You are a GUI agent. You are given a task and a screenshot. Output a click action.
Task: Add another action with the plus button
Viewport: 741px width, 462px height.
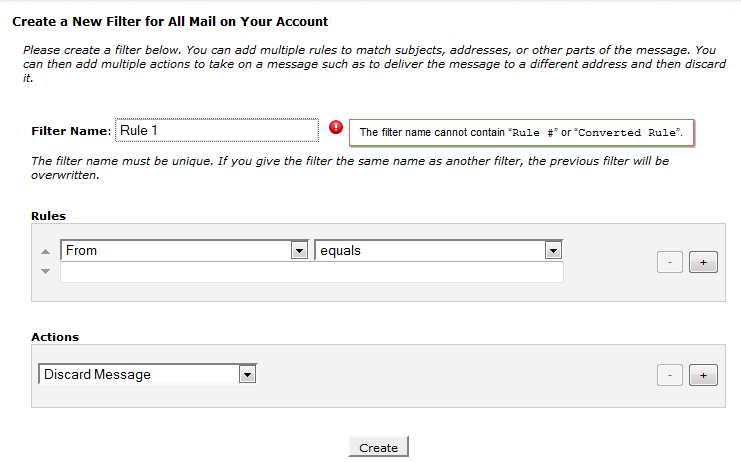pyautogui.click(x=703, y=375)
